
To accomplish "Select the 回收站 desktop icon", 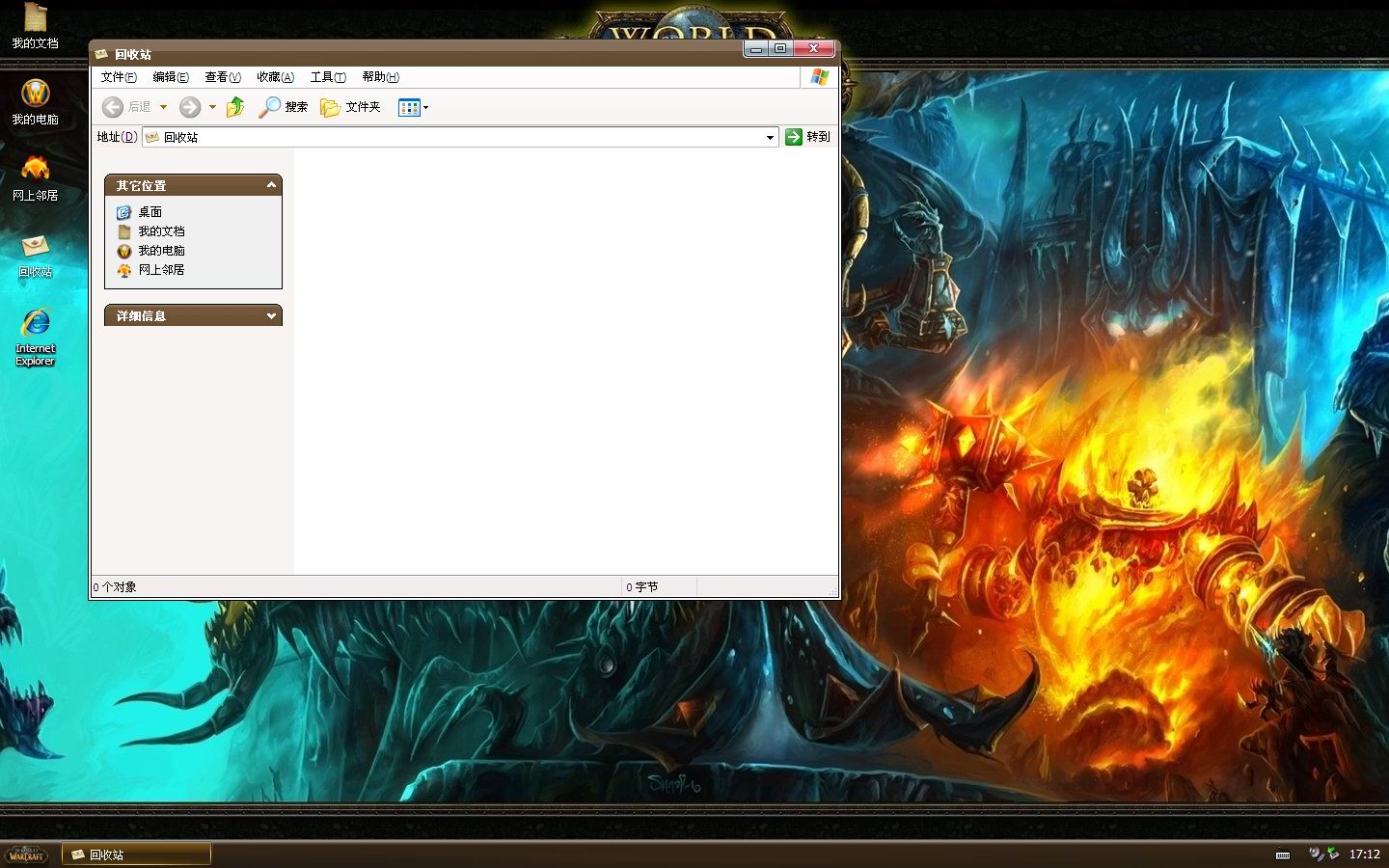I will tap(35, 256).
